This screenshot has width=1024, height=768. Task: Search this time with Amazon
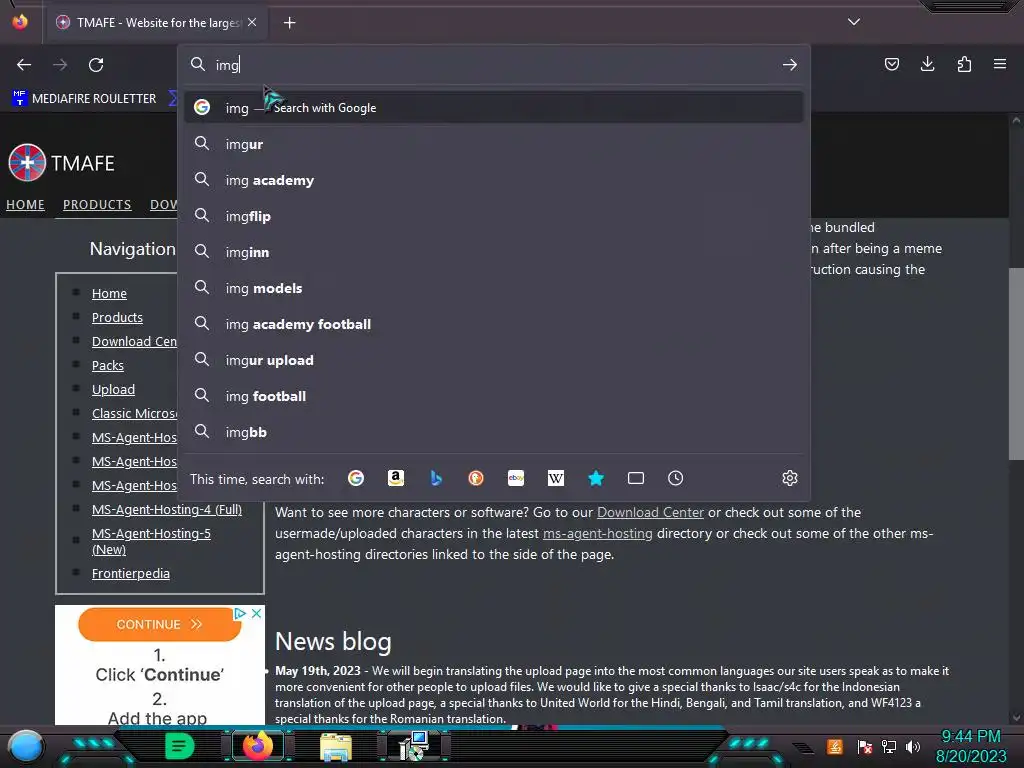click(x=396, y=478)
